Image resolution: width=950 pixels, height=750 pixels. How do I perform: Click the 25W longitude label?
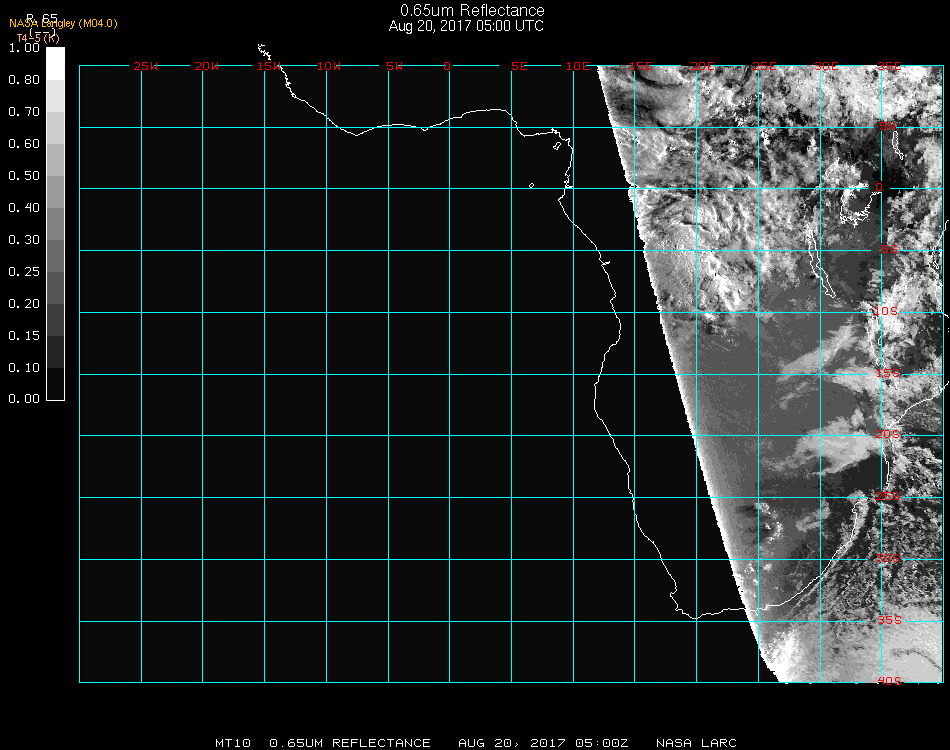click(145, 66)
